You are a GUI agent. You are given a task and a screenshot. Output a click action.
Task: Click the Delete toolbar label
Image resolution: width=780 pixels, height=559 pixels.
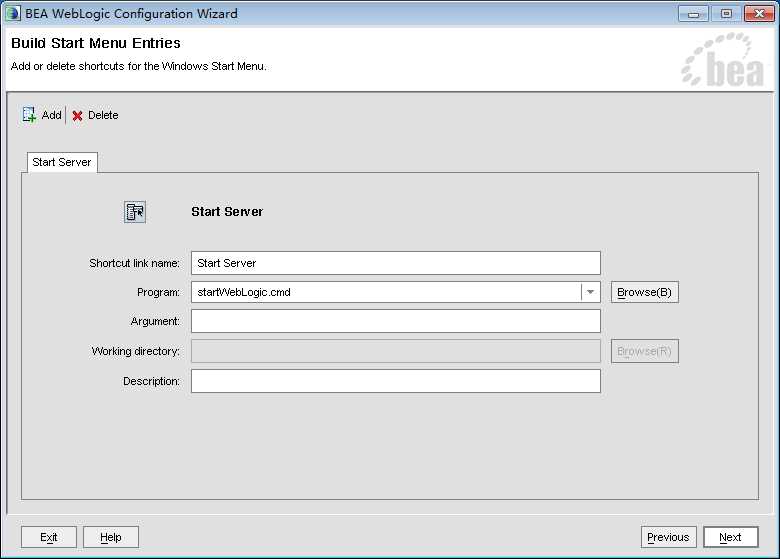click(x=103, y=115)
